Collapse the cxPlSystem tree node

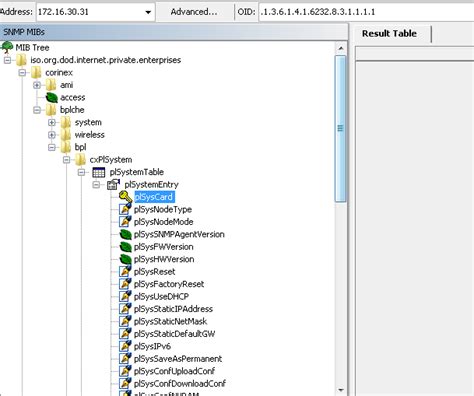click(x=66, y=160)
